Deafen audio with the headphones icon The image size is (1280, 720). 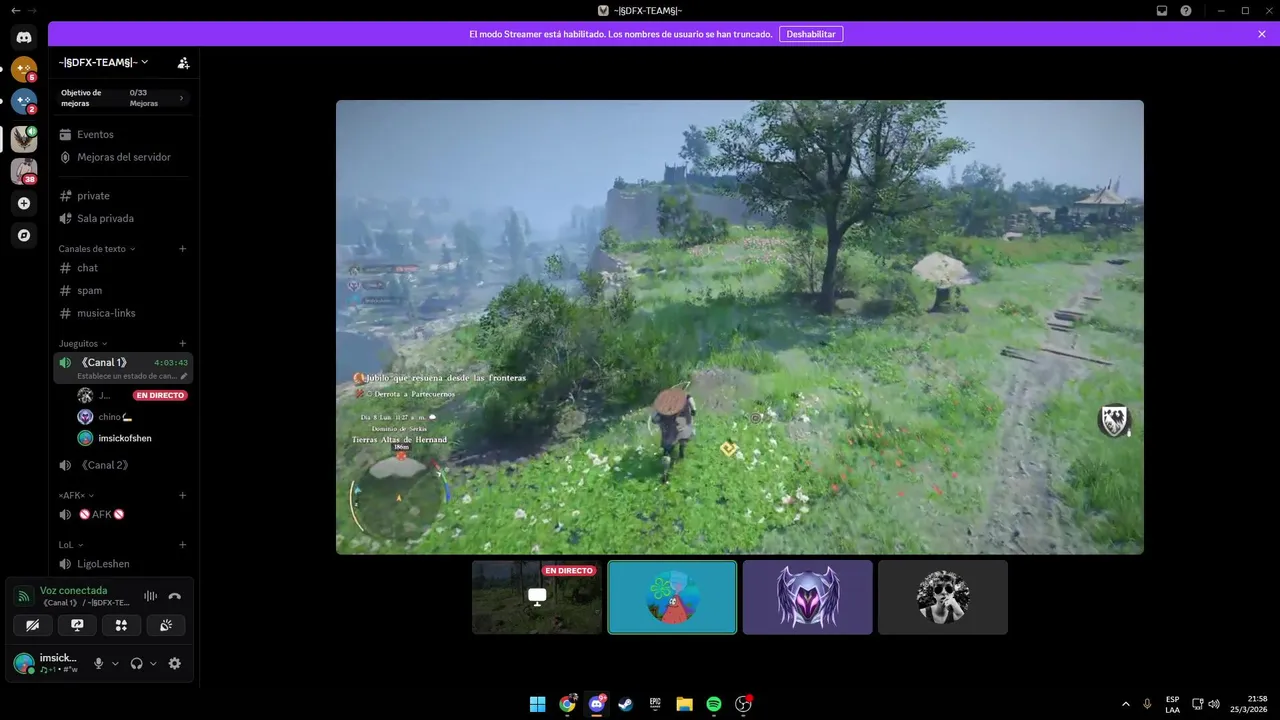click(x=136, y=663)
